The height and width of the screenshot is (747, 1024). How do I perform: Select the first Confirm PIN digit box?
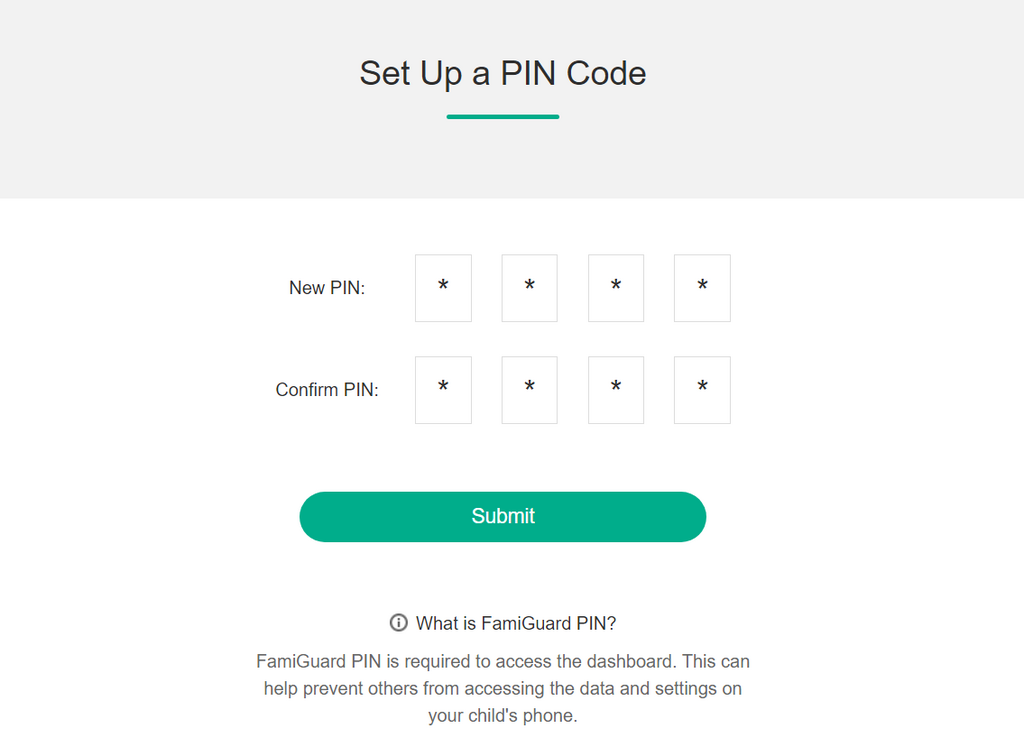click(443, 390)
